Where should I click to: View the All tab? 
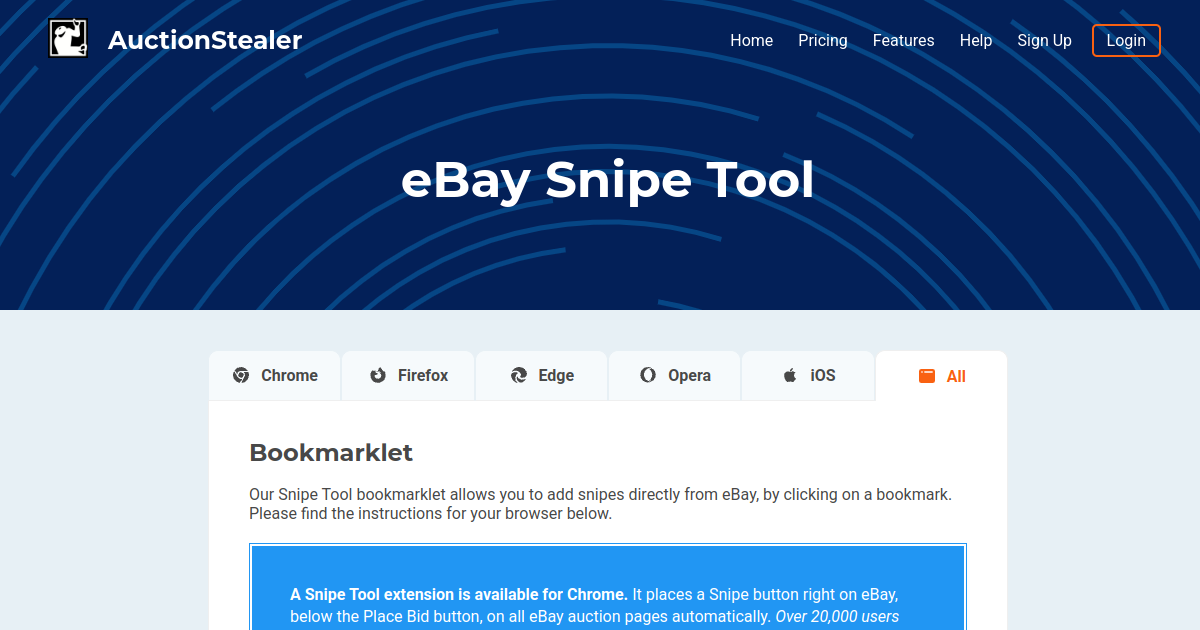point(941,376)
